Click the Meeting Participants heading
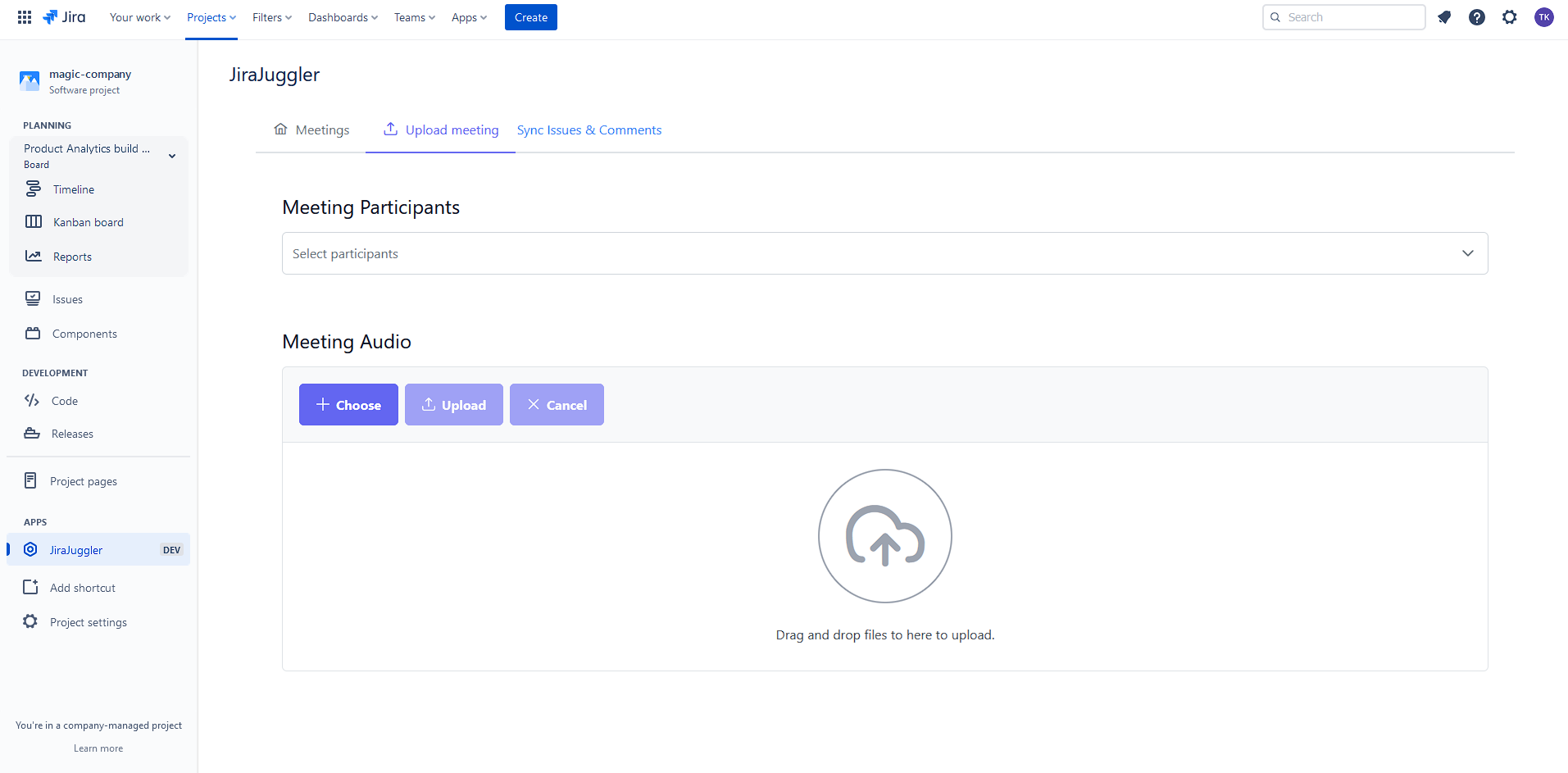Image resolution: width=1568 pixels, height=773 pixels. click(x=370, y=207)
